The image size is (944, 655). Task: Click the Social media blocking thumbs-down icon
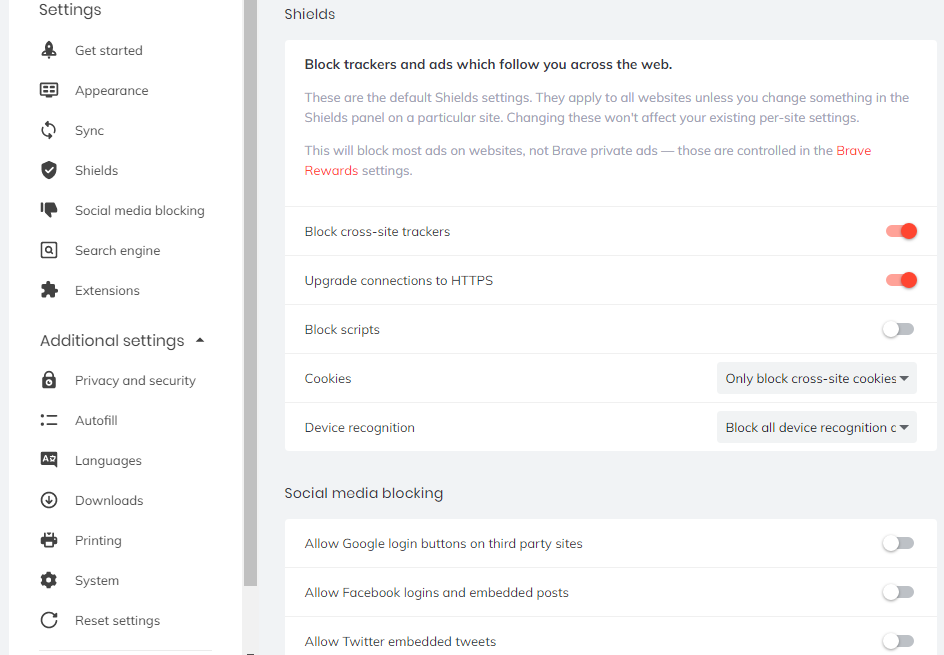[x=49, y=210]
